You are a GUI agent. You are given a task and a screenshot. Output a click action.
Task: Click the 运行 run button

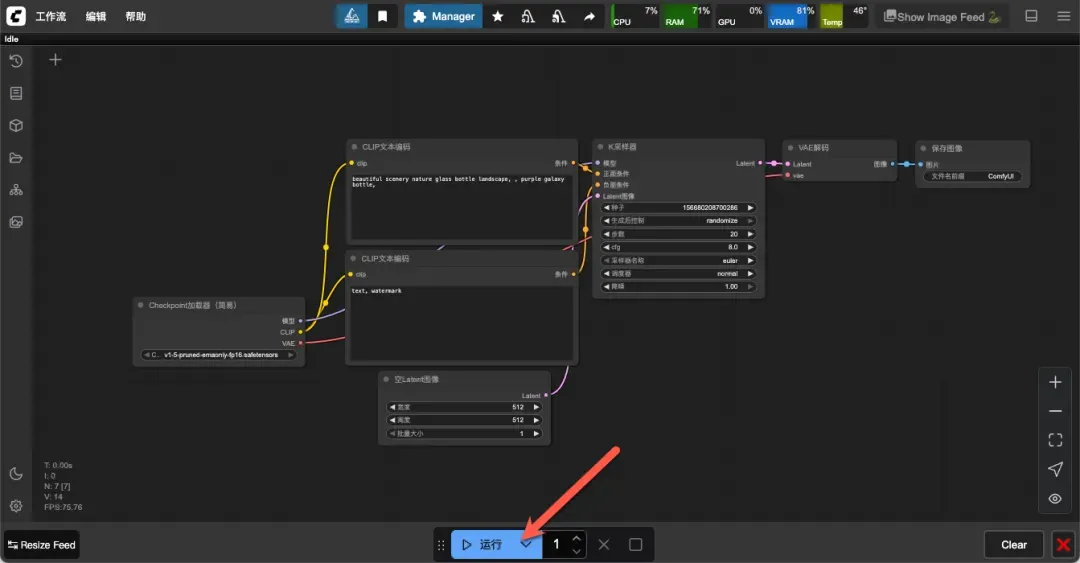(482, 544)
